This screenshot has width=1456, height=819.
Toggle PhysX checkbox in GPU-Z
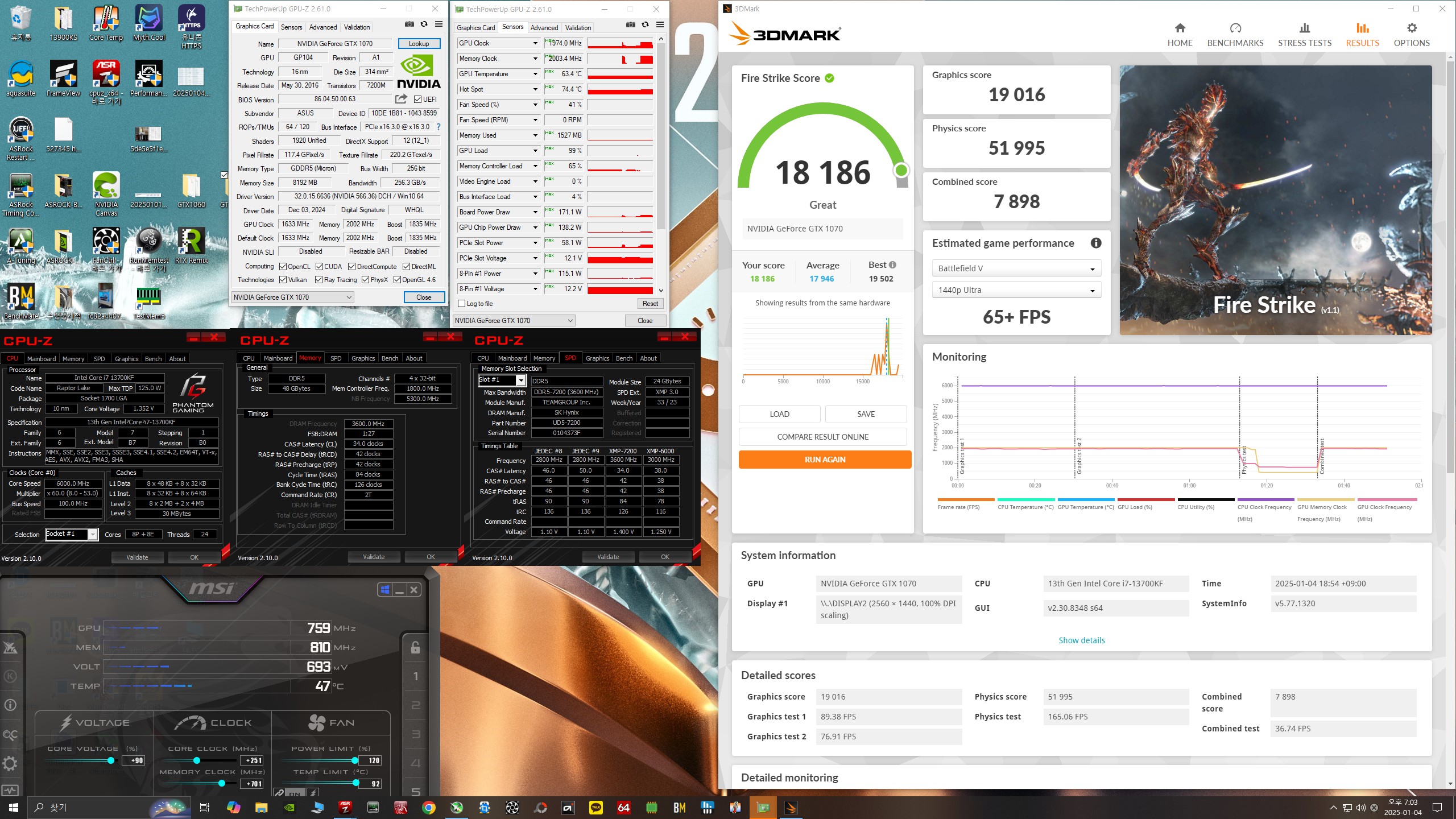point(365,280)
